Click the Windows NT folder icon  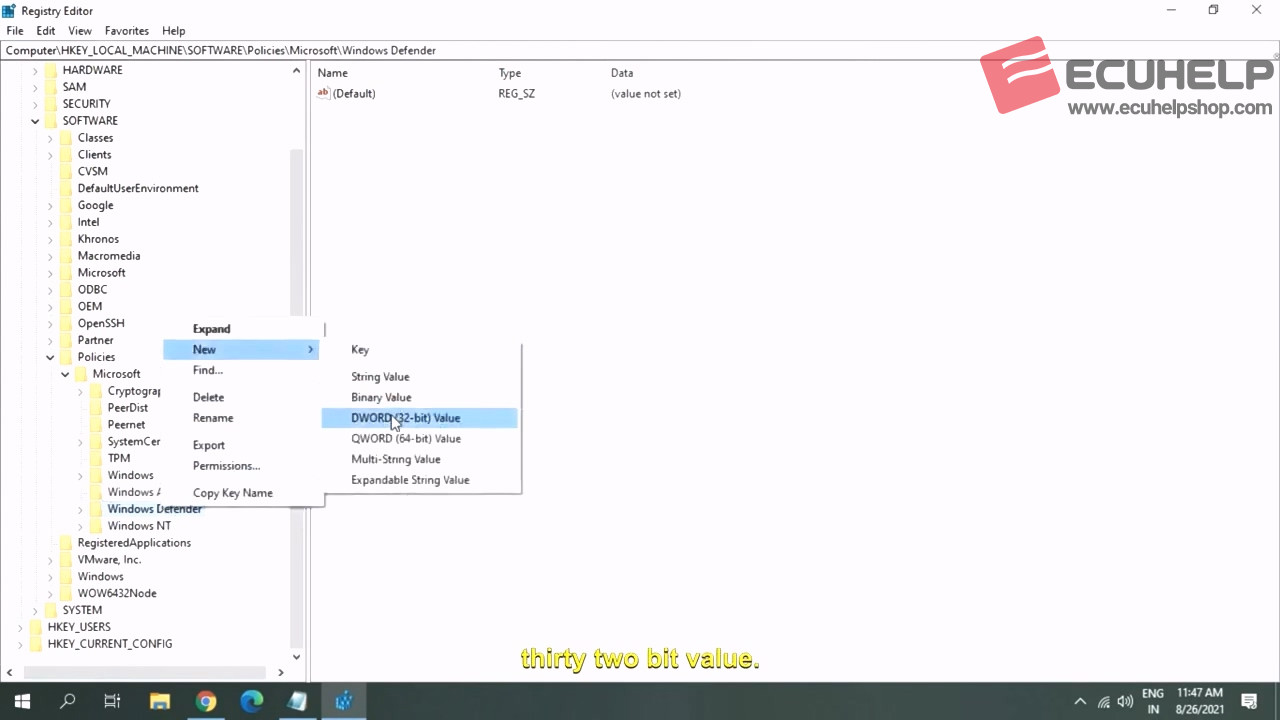click(96, 526)
